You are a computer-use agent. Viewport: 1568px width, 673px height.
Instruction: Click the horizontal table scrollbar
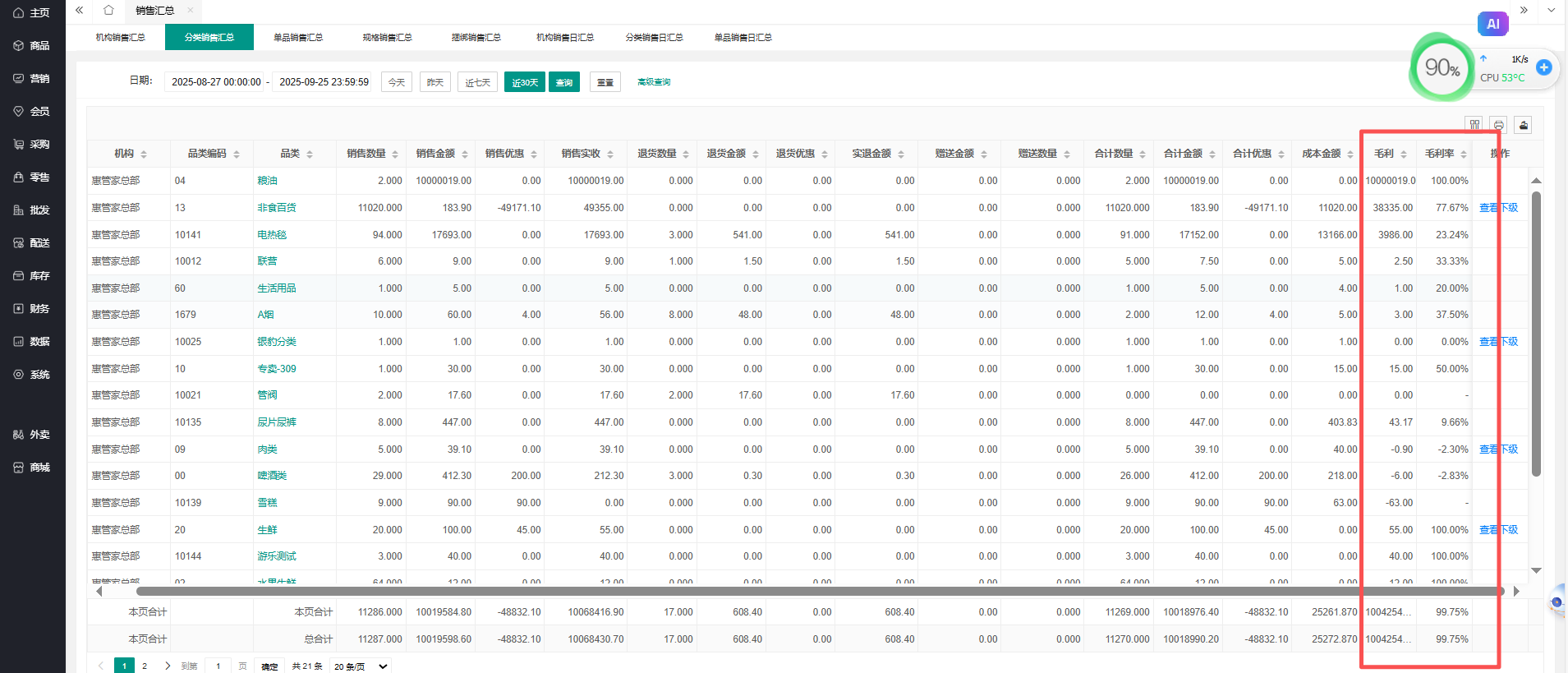820,591
